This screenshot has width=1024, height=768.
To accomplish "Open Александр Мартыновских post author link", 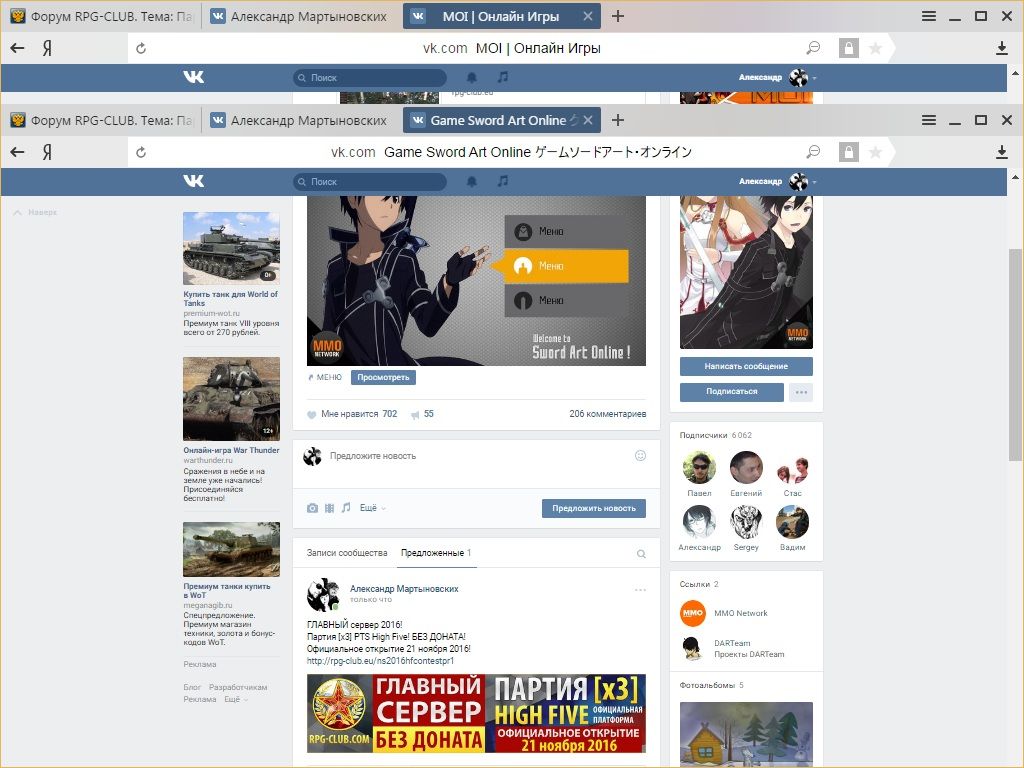I will tap(404, 589).
